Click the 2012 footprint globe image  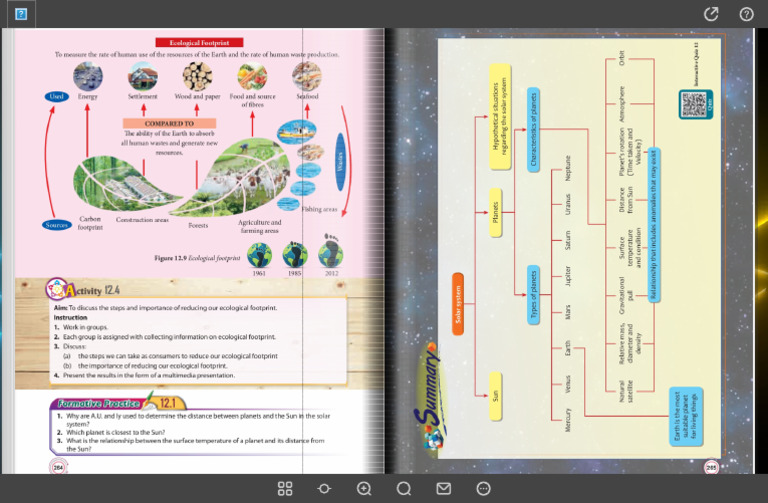[330, 254]
